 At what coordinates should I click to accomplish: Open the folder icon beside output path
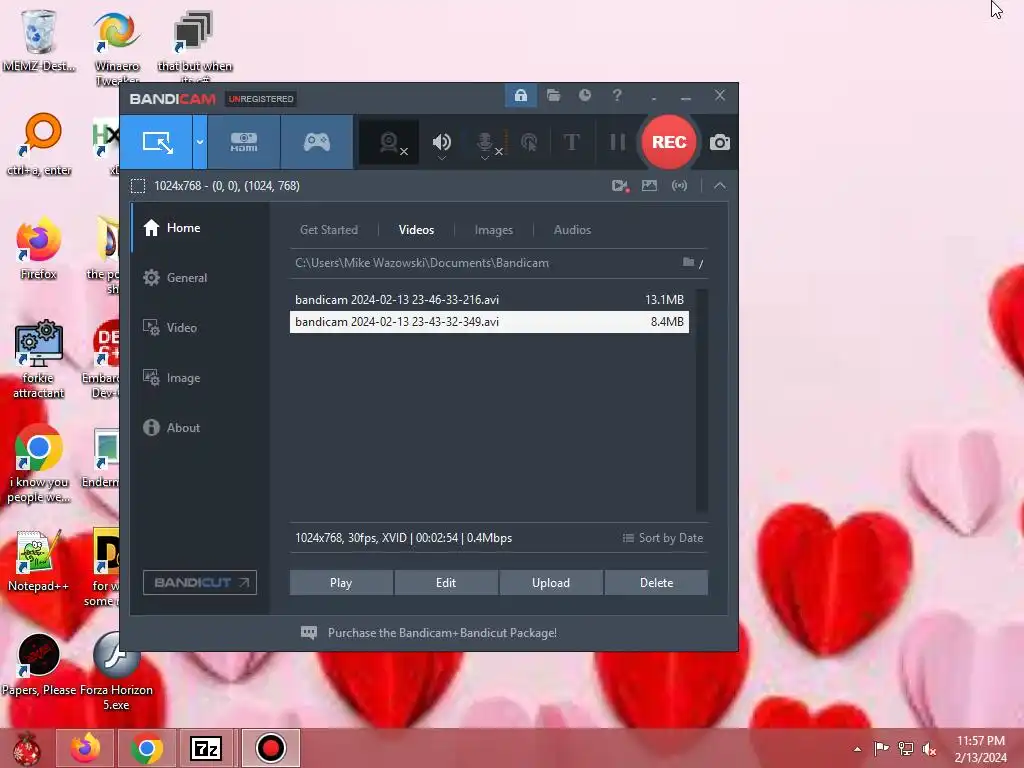coord(688,263)
